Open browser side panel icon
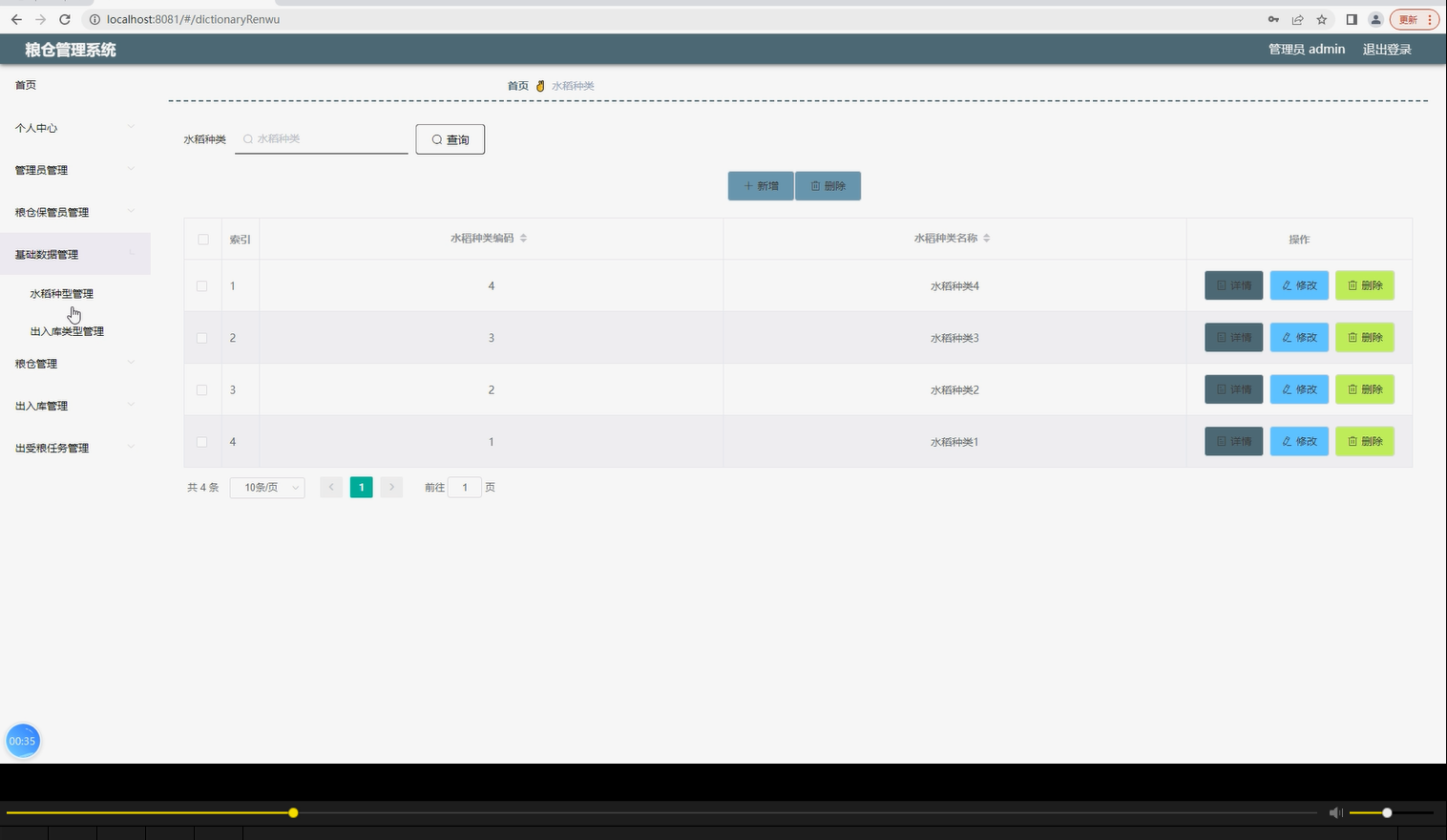The height and width of the screenshot is (840, 1447). tap(1352, 19)
